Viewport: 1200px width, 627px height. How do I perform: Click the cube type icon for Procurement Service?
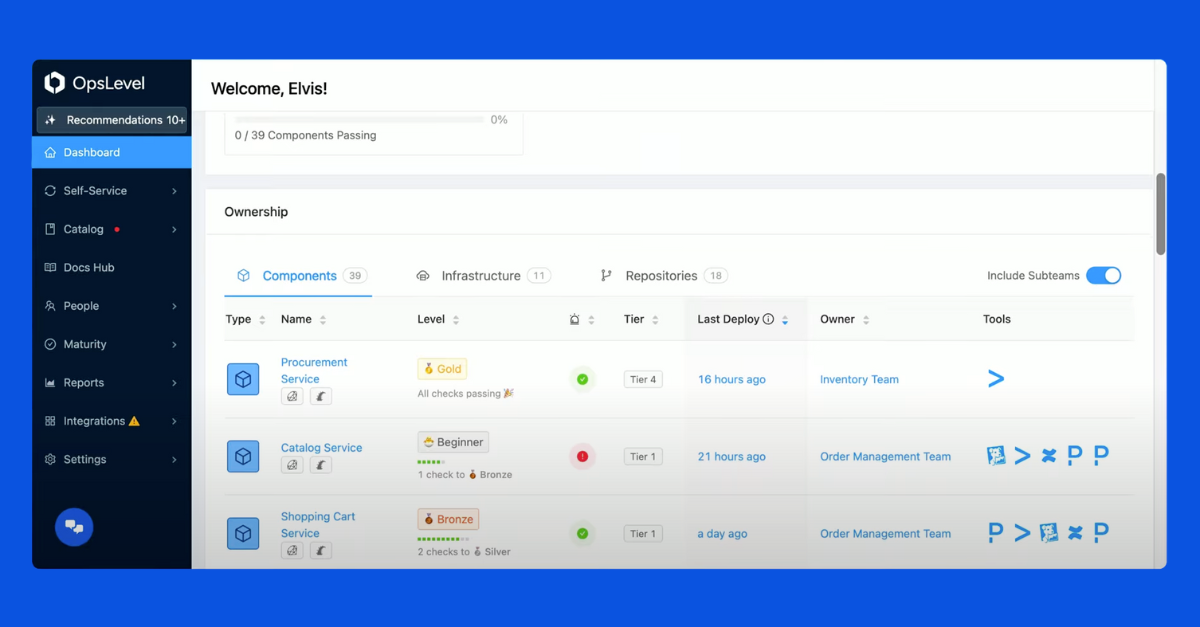click(243, 379)
